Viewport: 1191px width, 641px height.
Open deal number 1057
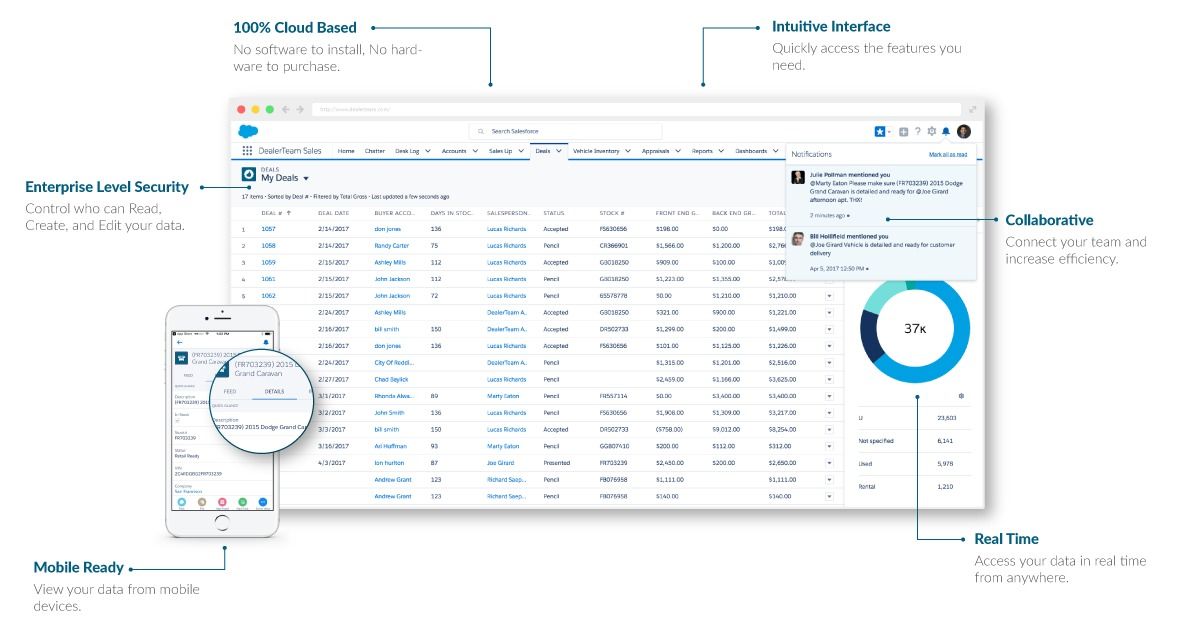(268, 229)
